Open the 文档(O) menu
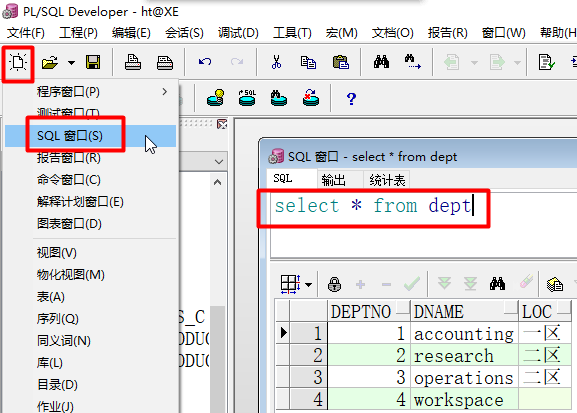This screenshot has height=413, width=577. pyautogui.click(x=393, y=33)
